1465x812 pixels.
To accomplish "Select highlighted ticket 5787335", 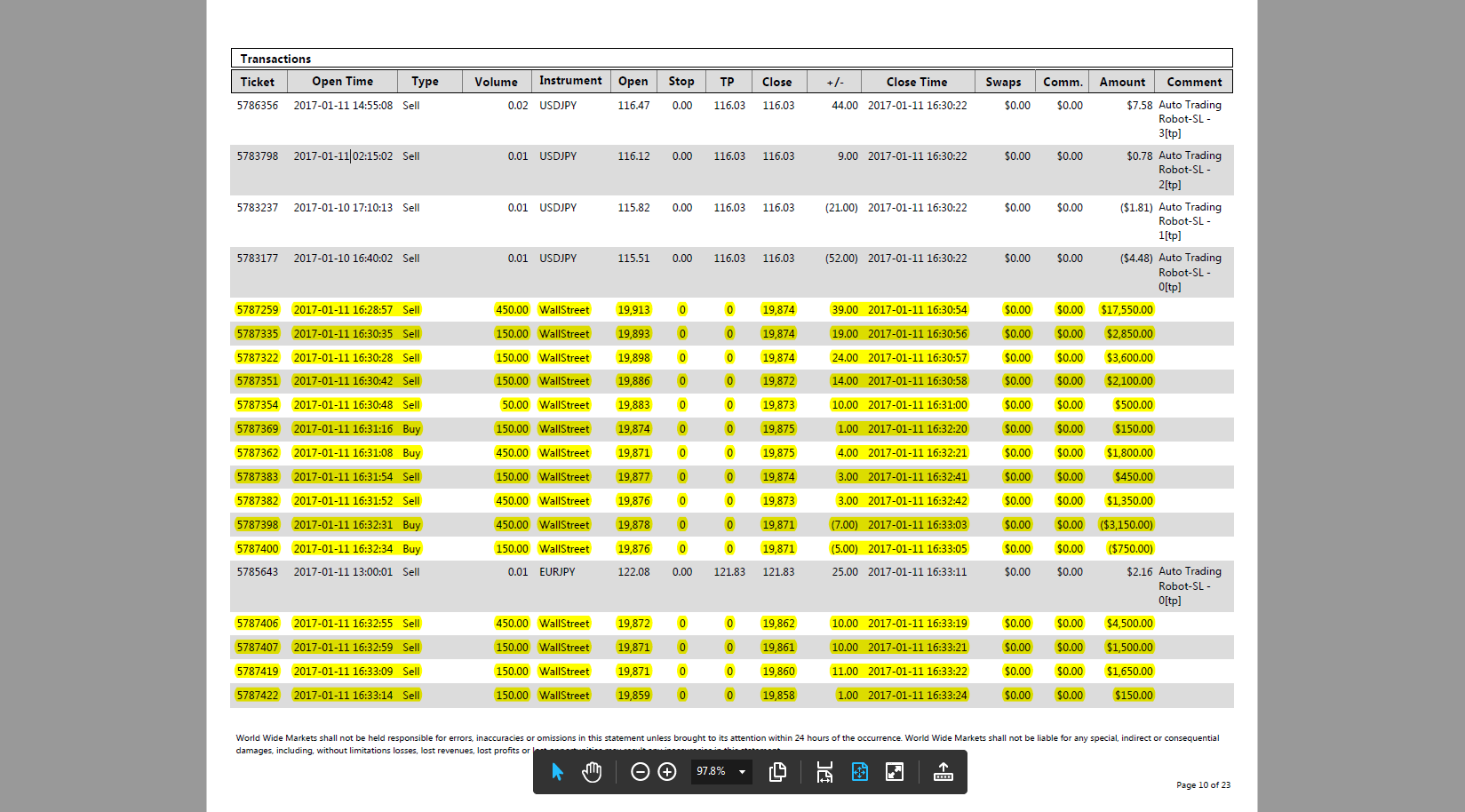I will click(258, 334).
